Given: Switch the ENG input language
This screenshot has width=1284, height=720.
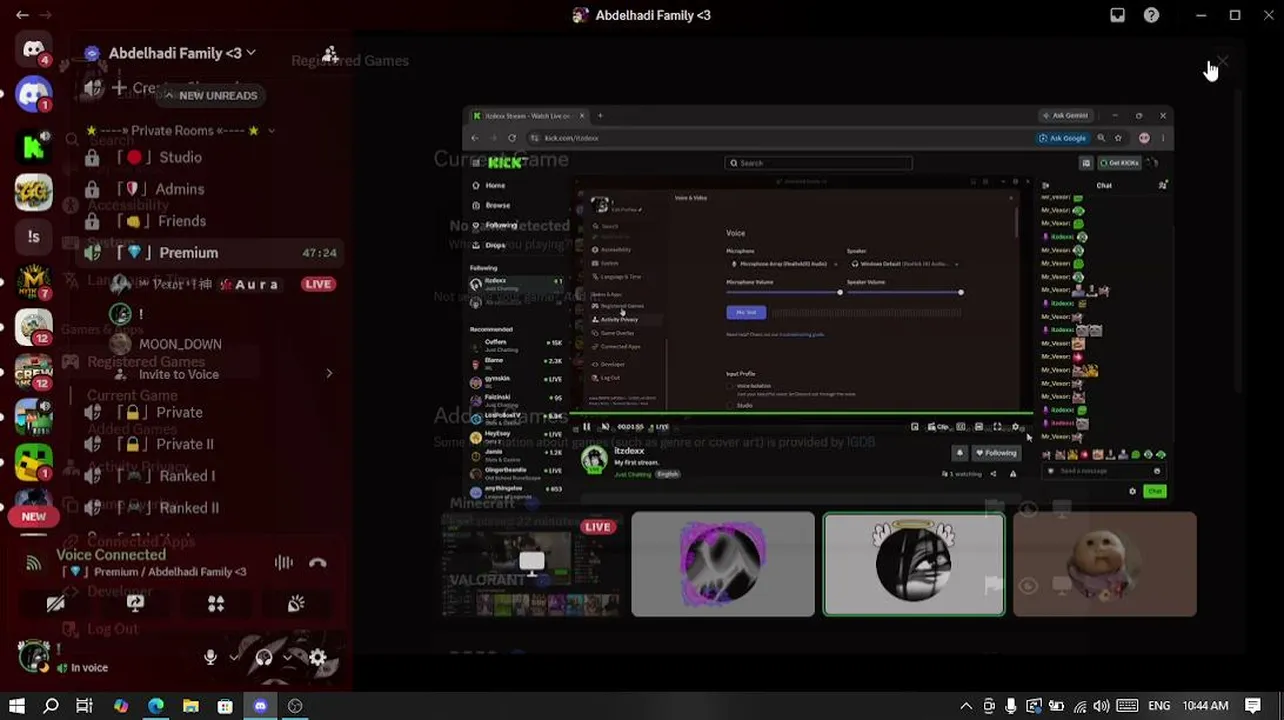Looking at the screenshot, I should click(x=1159, y=706).
